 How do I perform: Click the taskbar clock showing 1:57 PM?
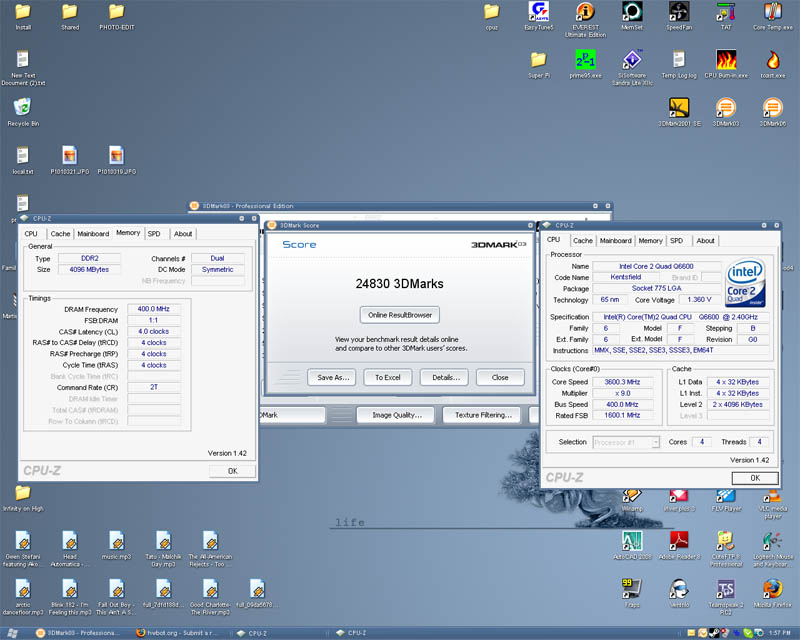780,633
